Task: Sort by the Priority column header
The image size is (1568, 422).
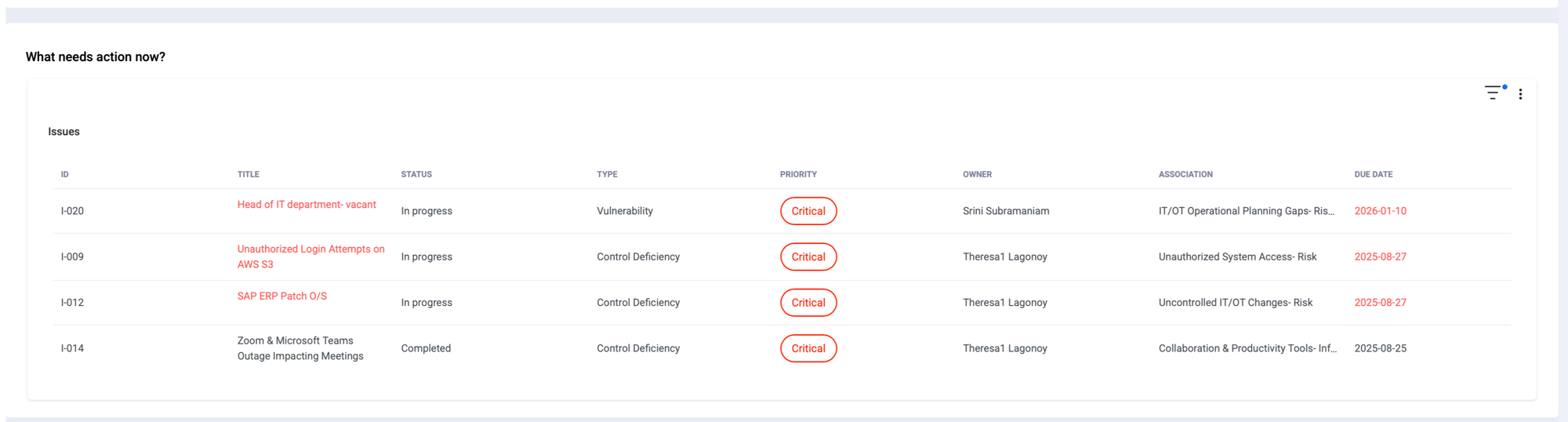Action: tap(798, 174)
